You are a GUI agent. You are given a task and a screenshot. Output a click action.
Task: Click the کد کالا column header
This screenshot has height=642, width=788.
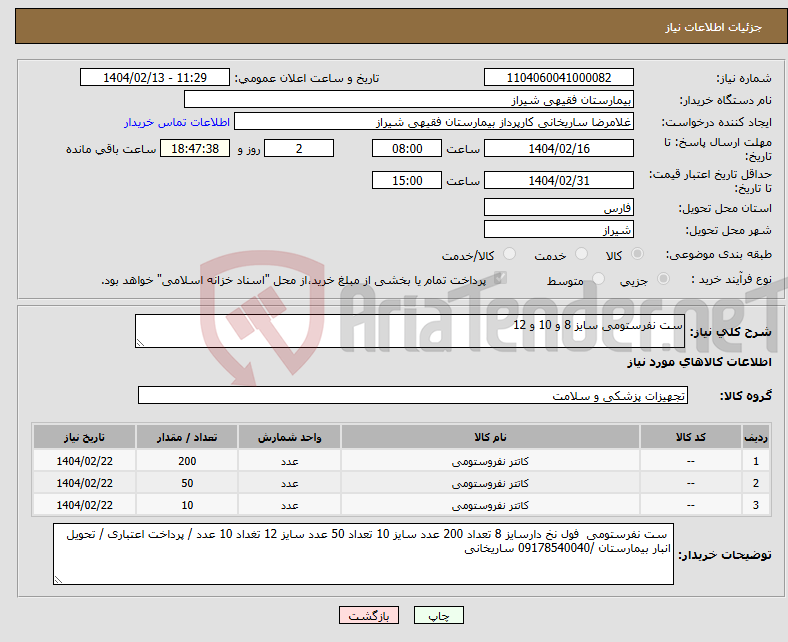tap(691, 437)
